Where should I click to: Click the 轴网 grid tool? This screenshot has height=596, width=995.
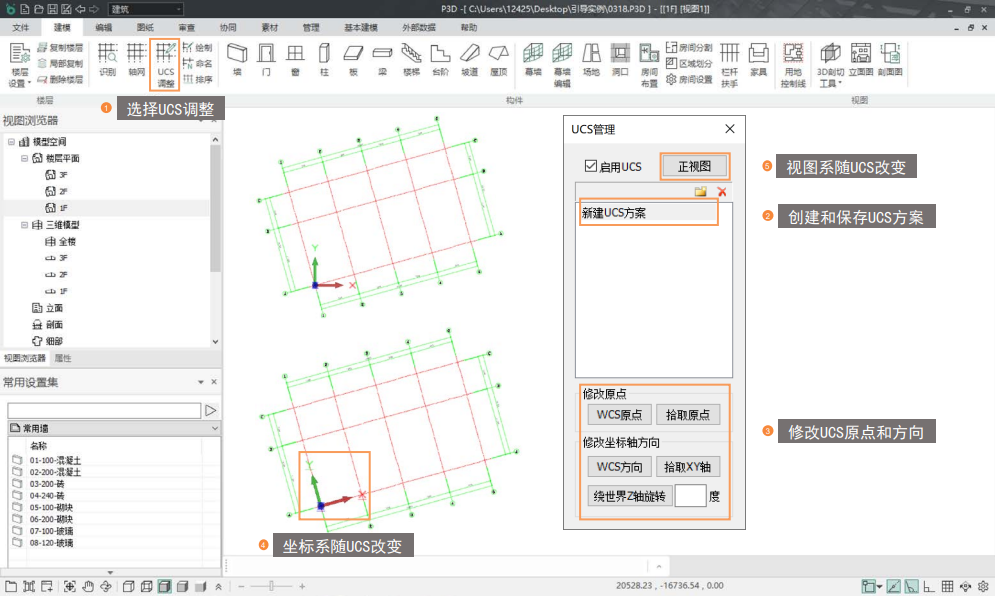click(x=136, y=60)
